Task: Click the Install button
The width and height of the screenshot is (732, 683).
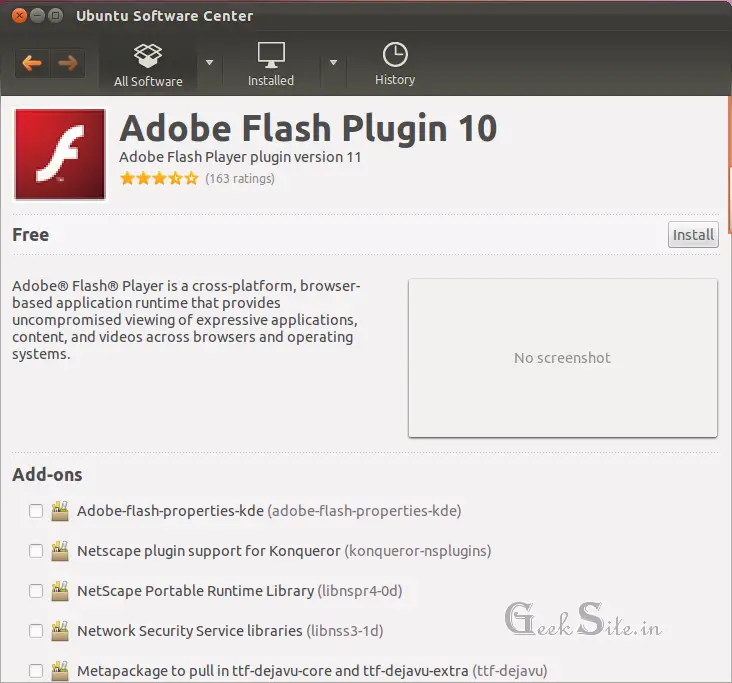Action: click(693, 234)
